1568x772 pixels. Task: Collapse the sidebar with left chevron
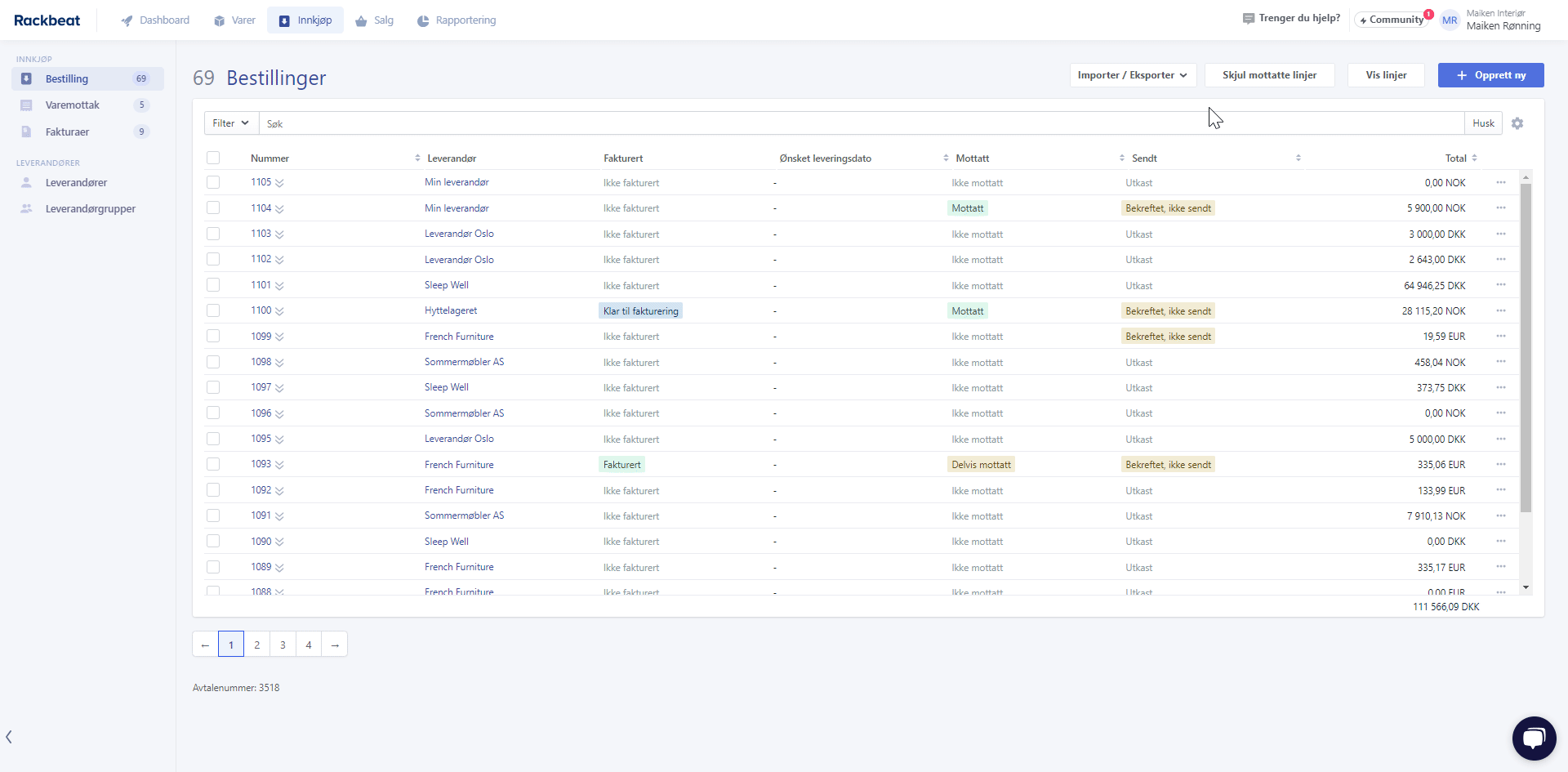point(9,737)
